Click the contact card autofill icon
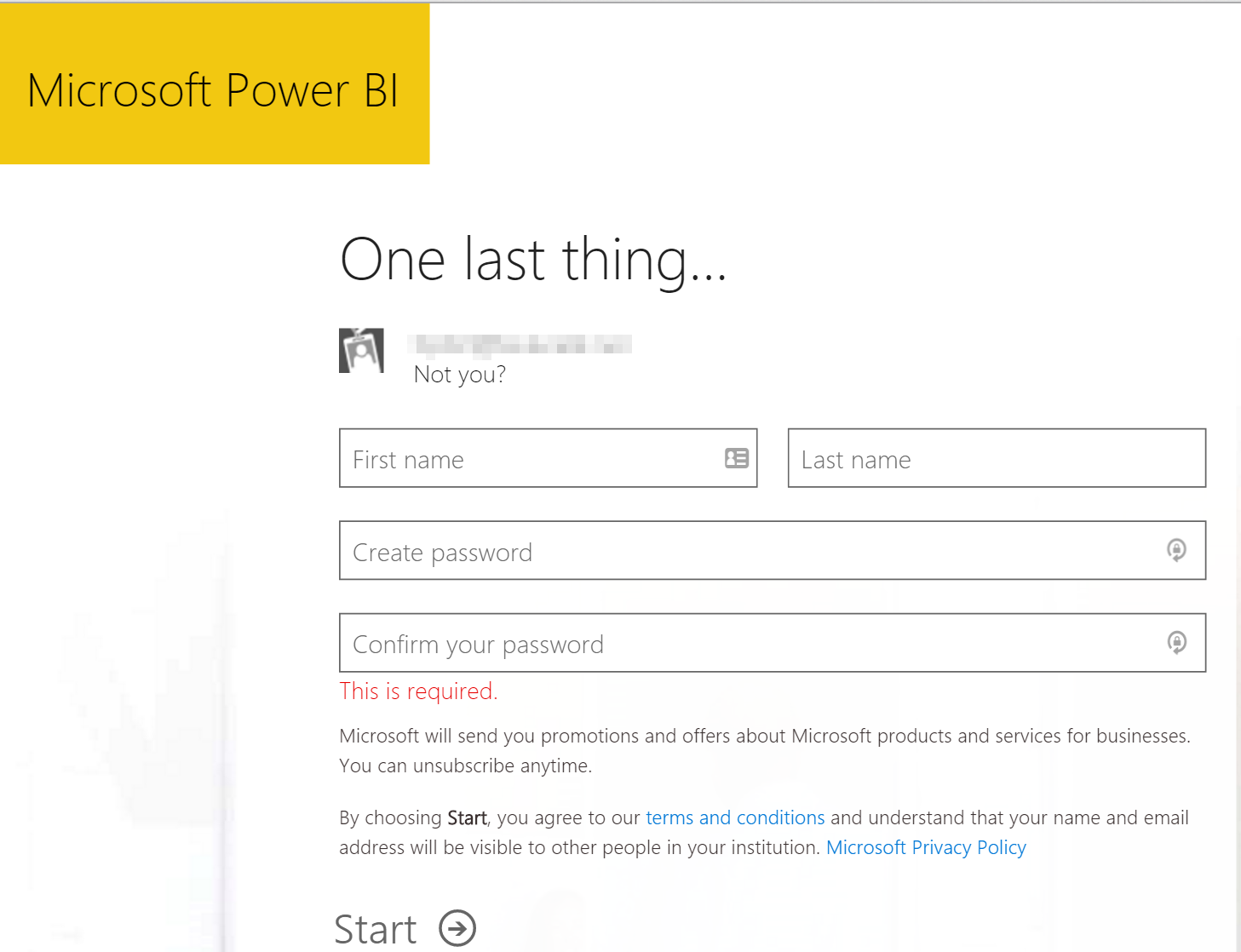 [x=737, y=458]
